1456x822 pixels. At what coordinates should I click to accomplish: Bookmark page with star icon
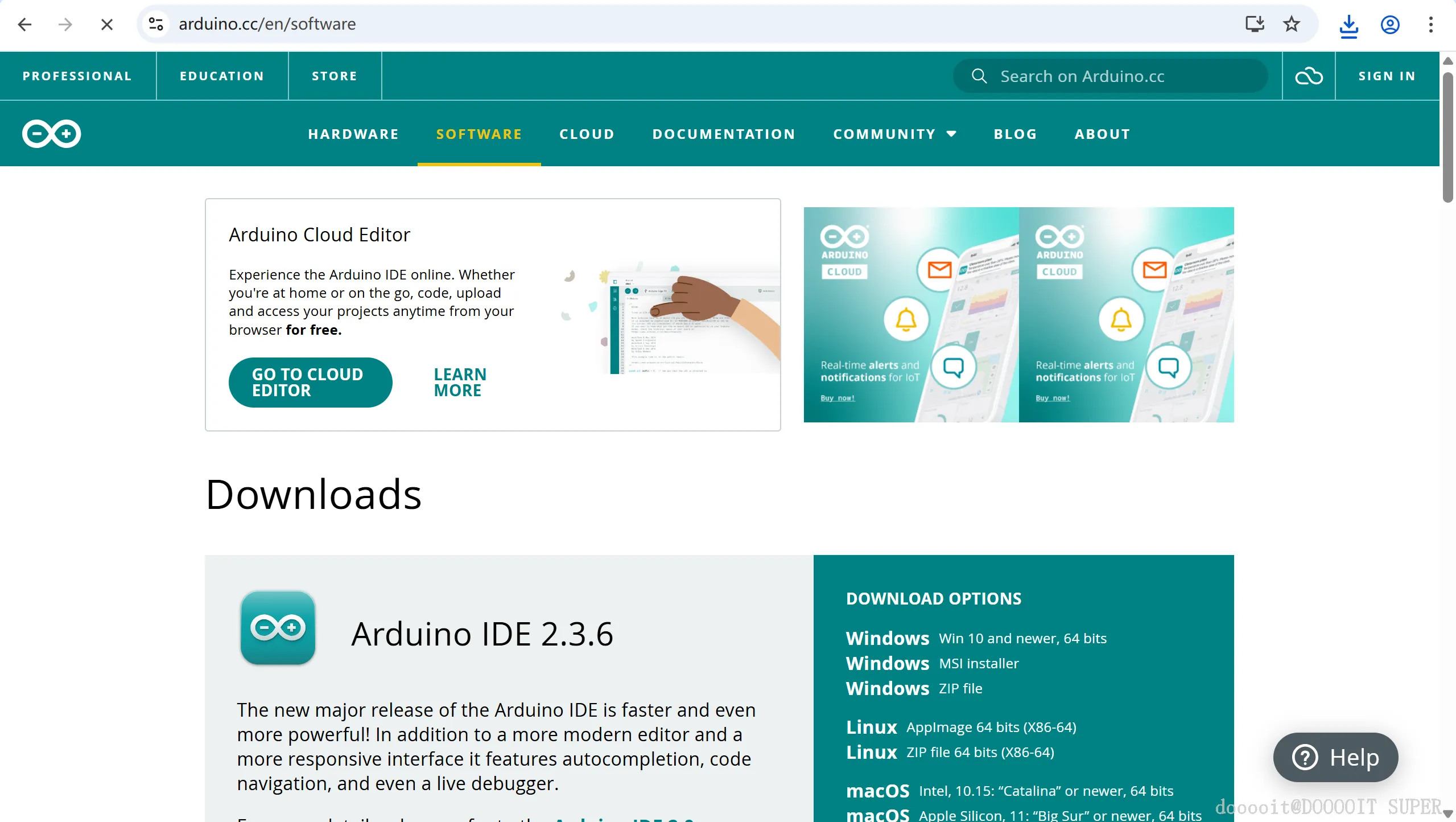tap(1292, 24)
